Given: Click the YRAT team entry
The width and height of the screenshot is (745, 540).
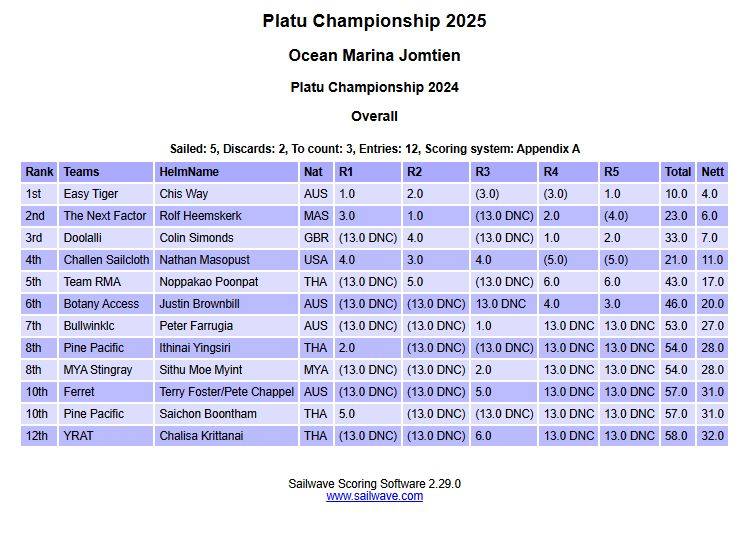Looking at the screenshot, I should (79, 436).
